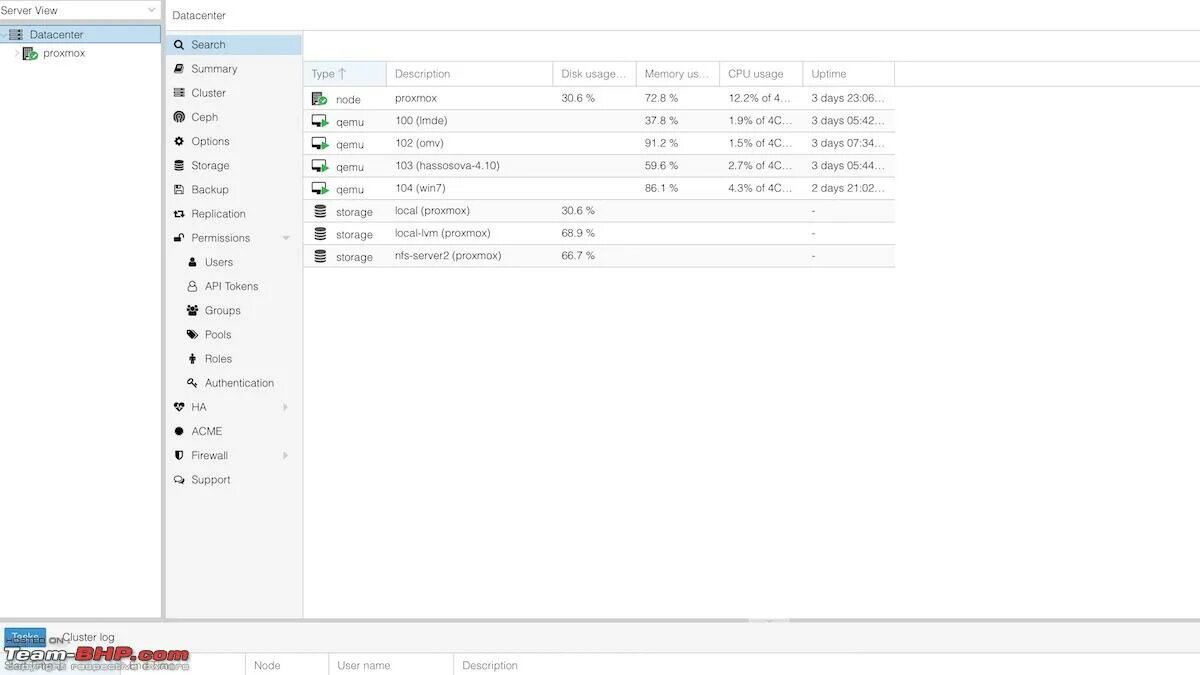Click the Users person icon
The image size is (1200, 675).
pyautogui.click(x=193, y=262)
